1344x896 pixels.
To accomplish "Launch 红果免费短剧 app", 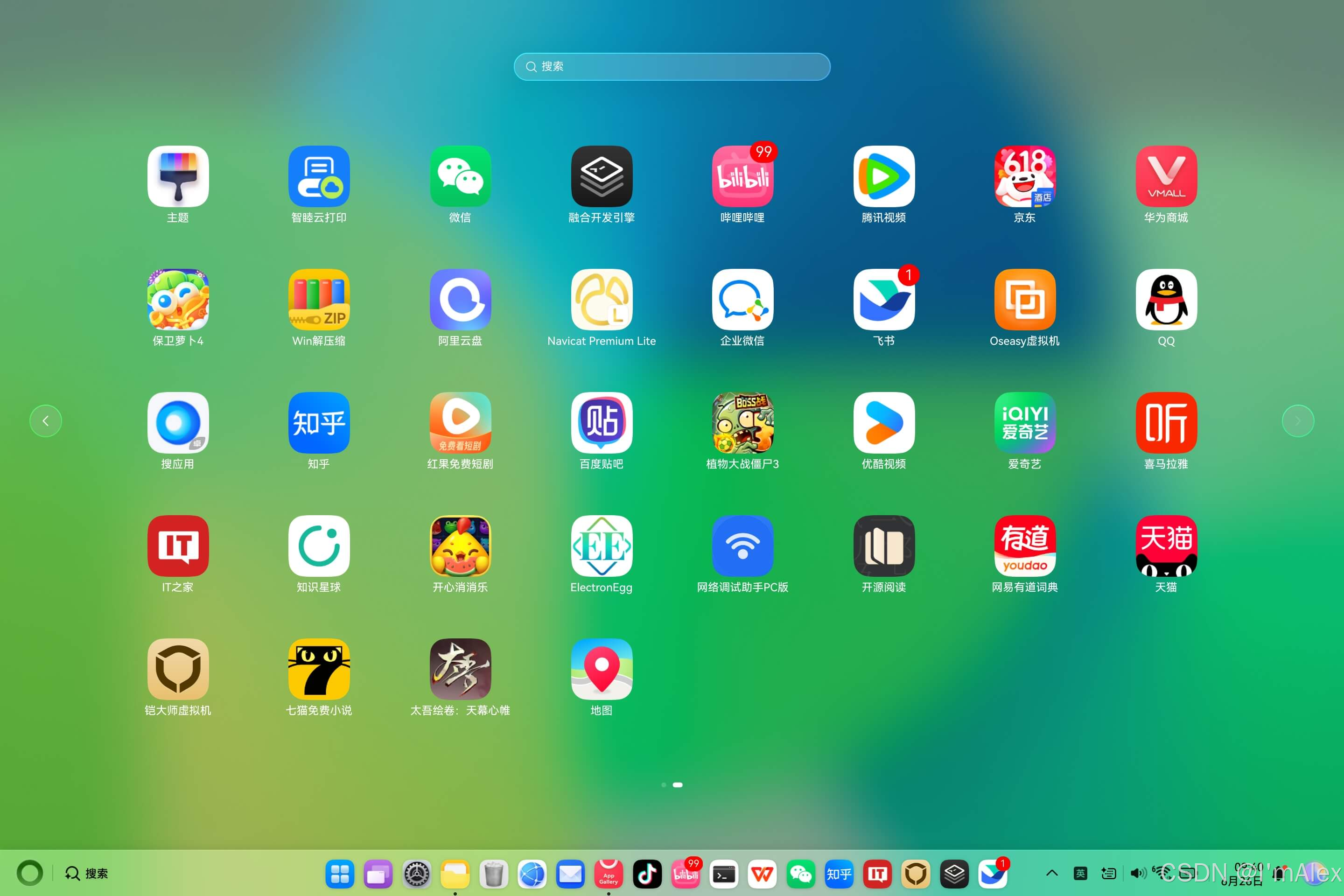I will tap(460, 423).
